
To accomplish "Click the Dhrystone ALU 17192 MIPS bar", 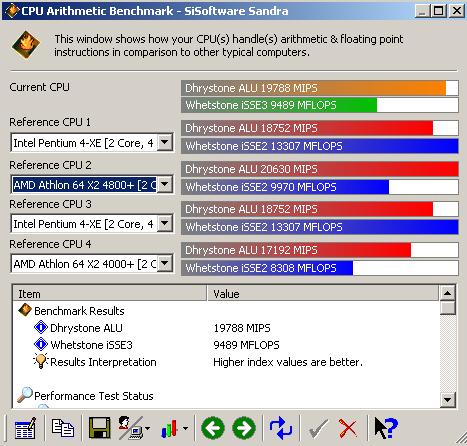I will point(320,250).
